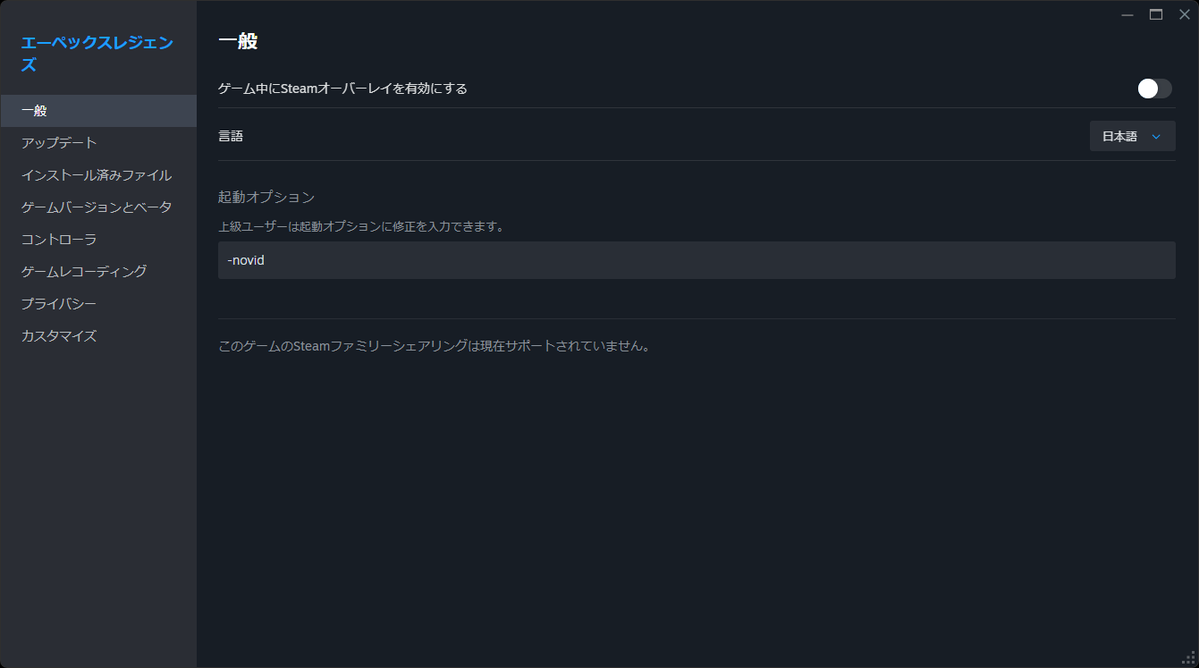Select カスタマイズ from the sidebar

pyautogui.click(x=56, y=335)
